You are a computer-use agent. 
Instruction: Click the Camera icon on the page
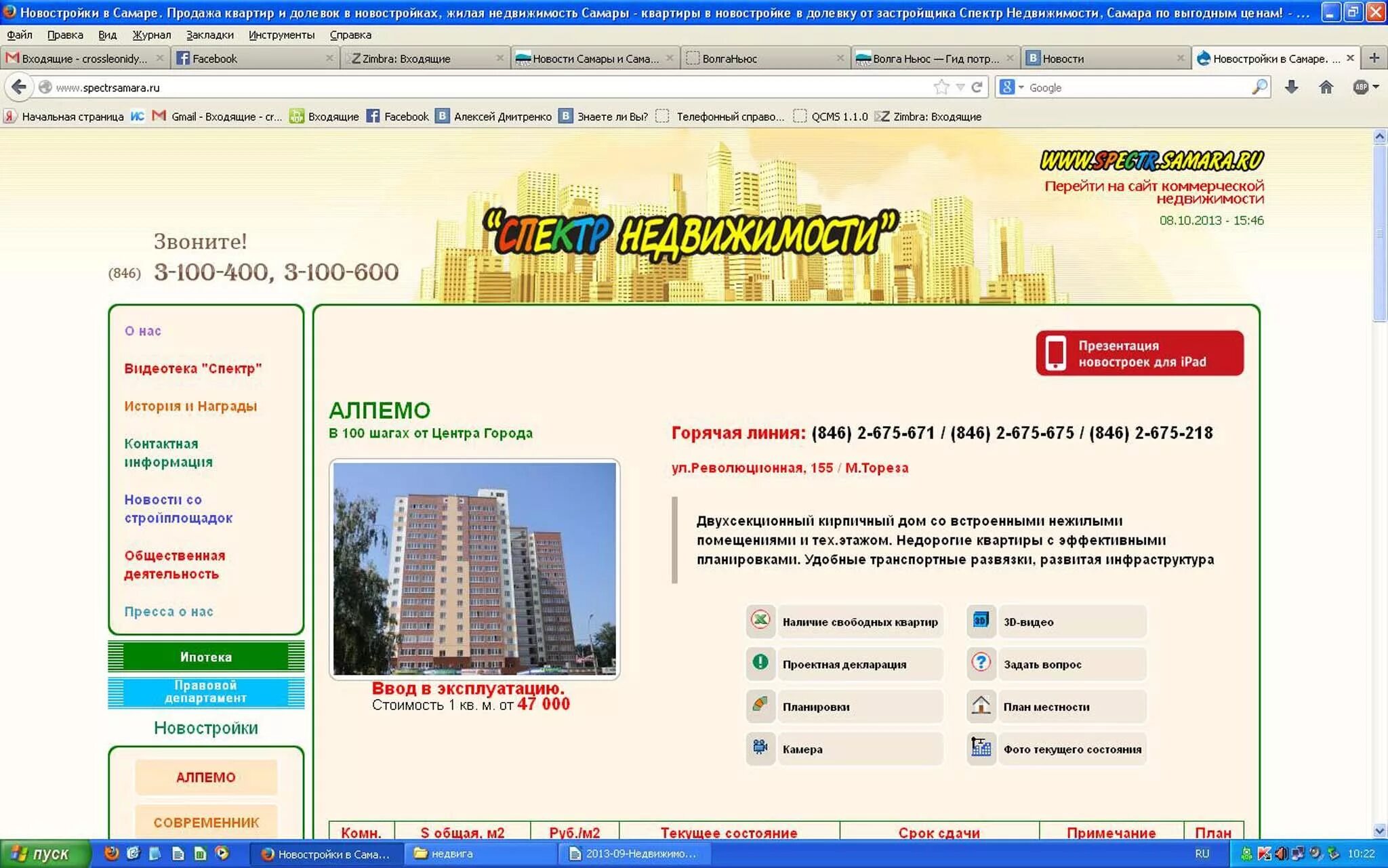760,748
